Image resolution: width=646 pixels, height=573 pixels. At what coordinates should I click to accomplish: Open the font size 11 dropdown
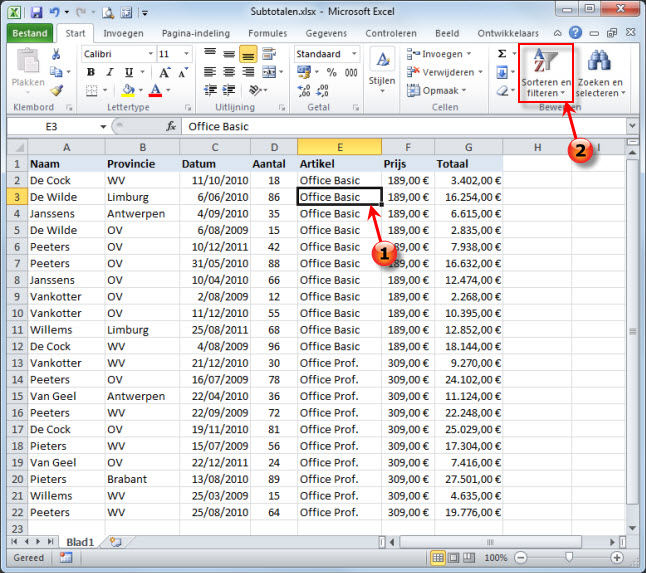(186, 54)
